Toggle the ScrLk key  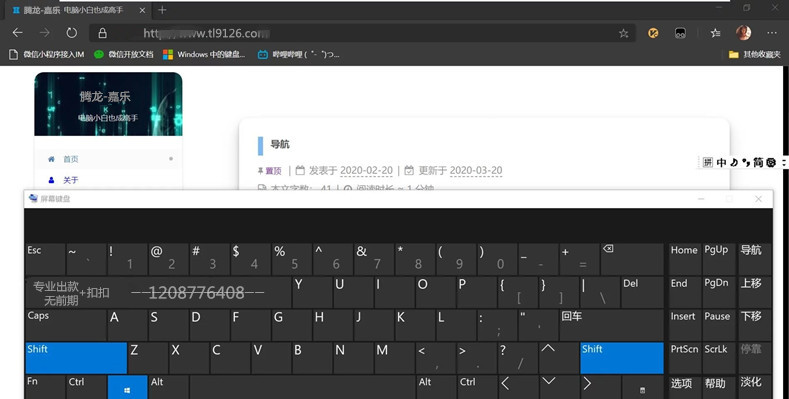pos(718,358)
